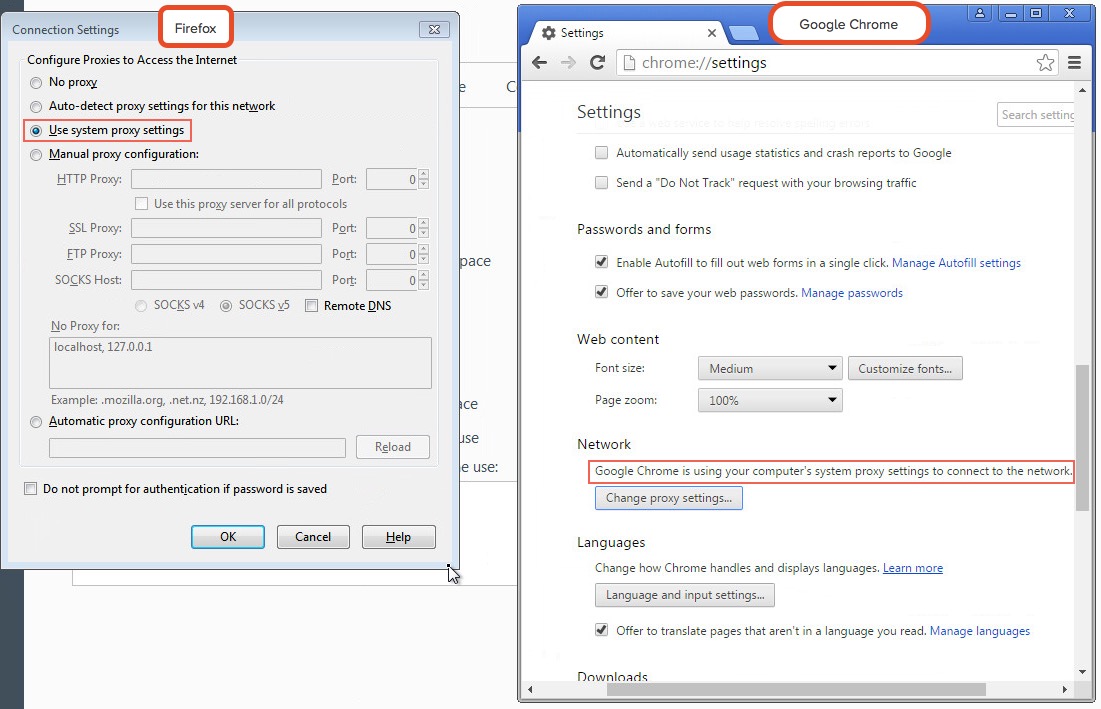Choose Manual proxy configuration option
Screen dimensions: 1101x709
coord(37,155)
